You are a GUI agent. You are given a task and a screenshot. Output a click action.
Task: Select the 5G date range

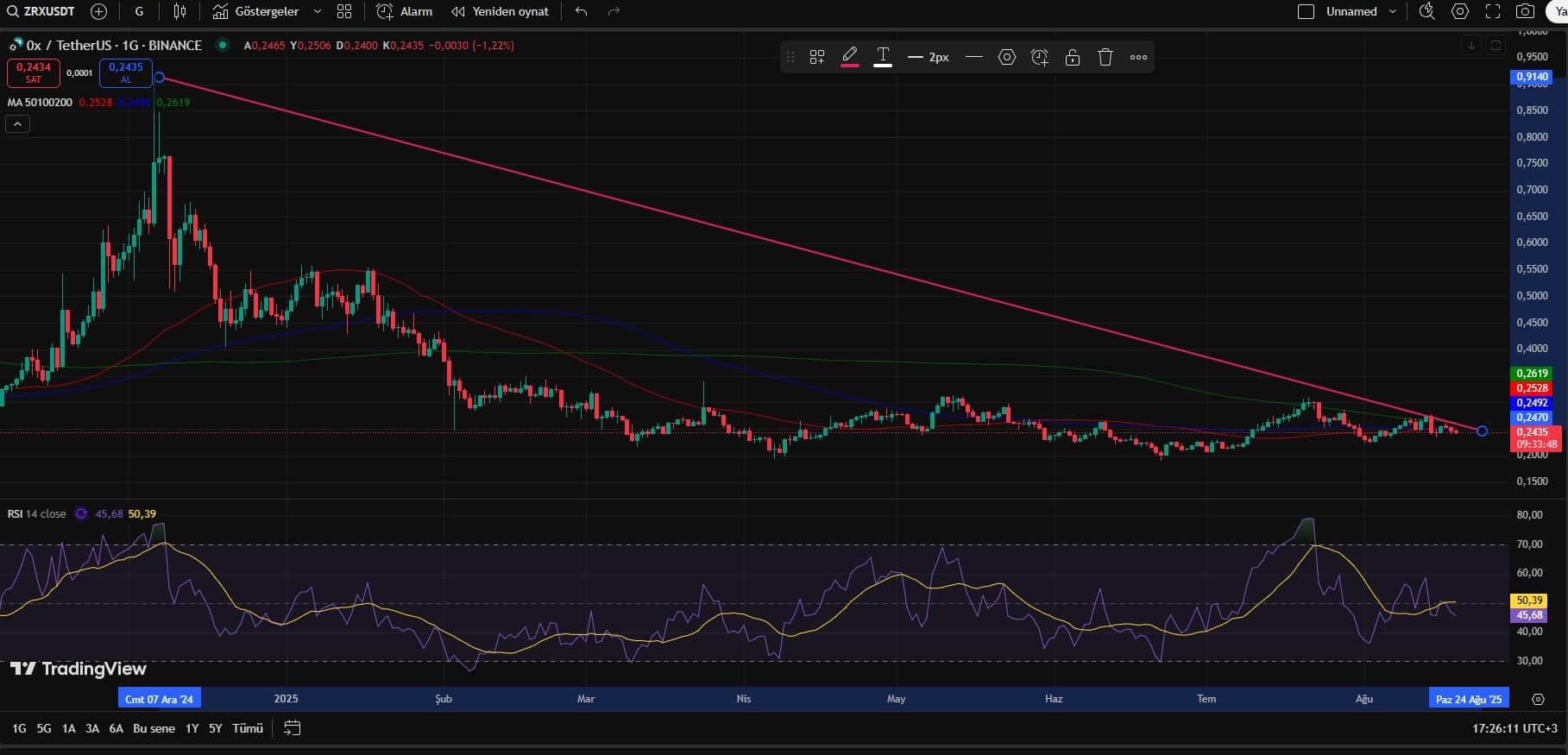[44, 728]
